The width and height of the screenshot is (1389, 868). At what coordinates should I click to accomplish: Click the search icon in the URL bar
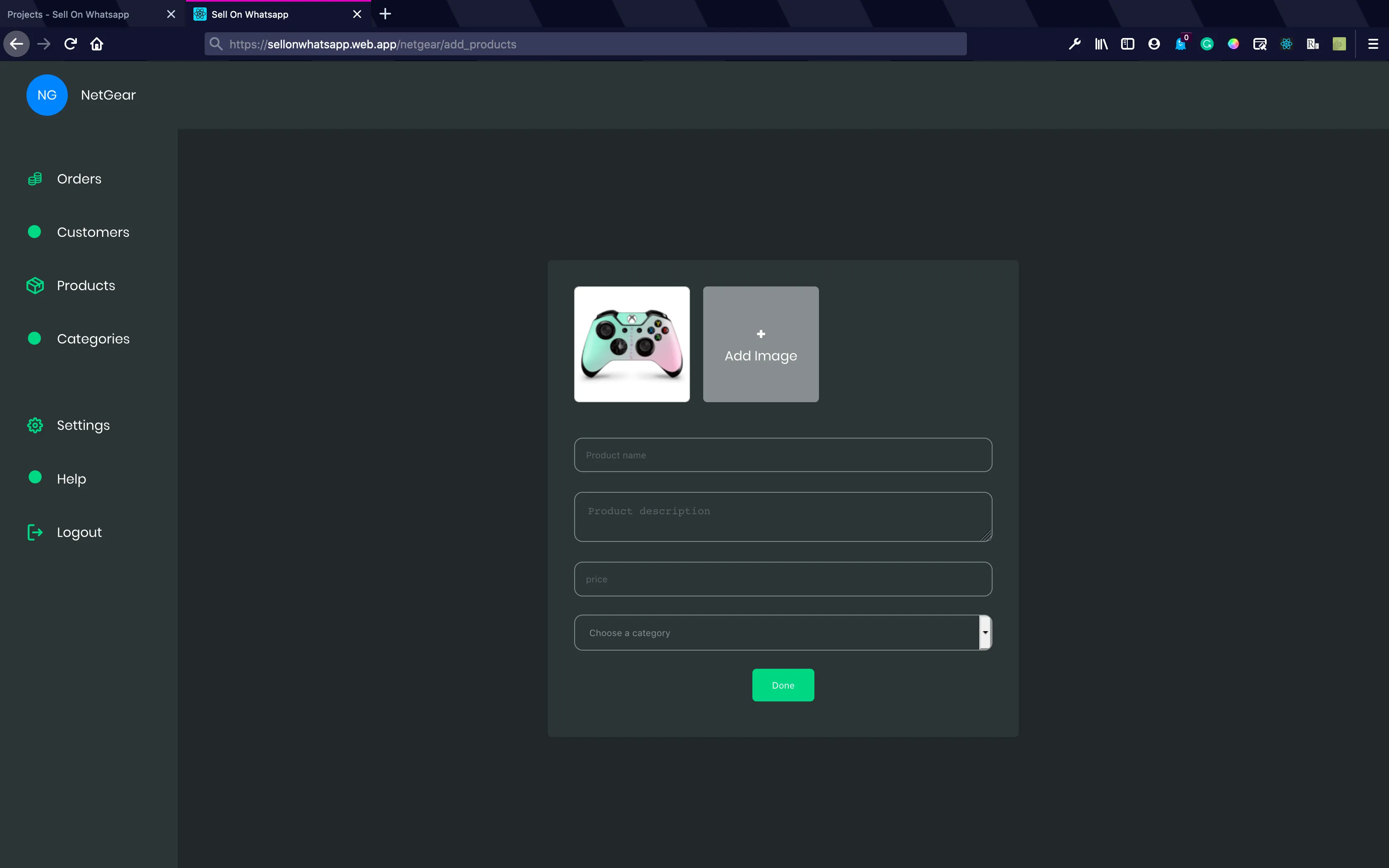[x=216, y=44]
